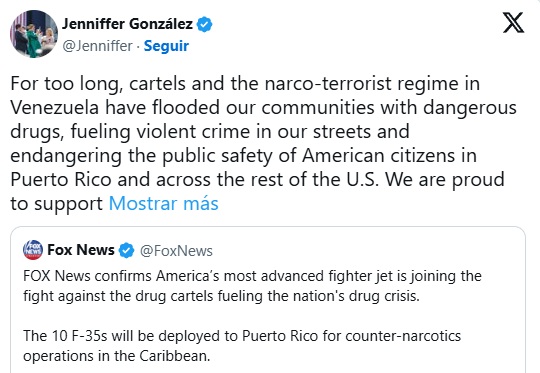Viewport: 540px width, 373px height.
Task: Open the X logo link
Action: (x=513, y=23)
